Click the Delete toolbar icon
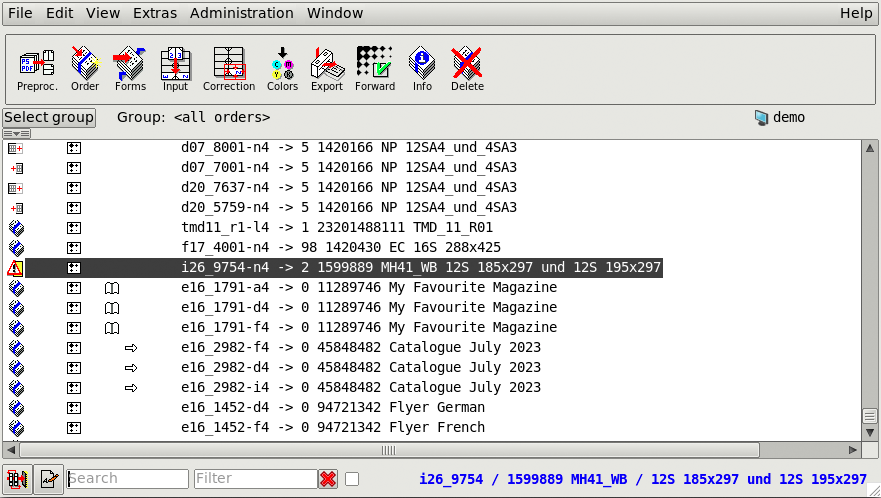The image size is (881, 498). click(x=467, y=70)
